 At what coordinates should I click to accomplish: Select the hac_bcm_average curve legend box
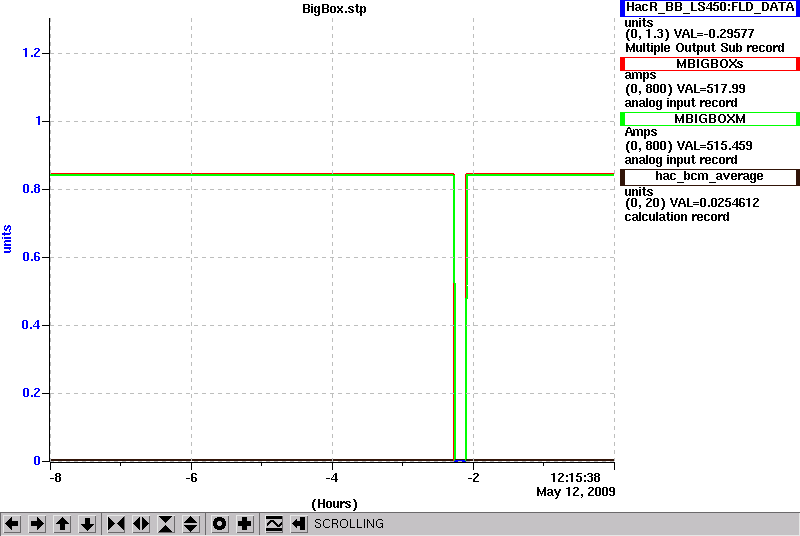coord(710,176)
